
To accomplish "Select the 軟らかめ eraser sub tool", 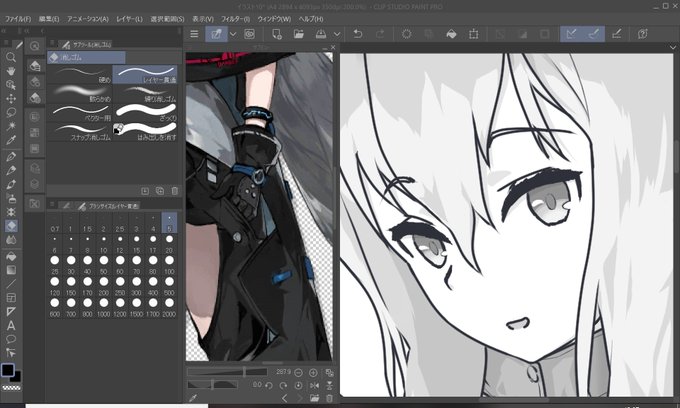I will (80, 93).
